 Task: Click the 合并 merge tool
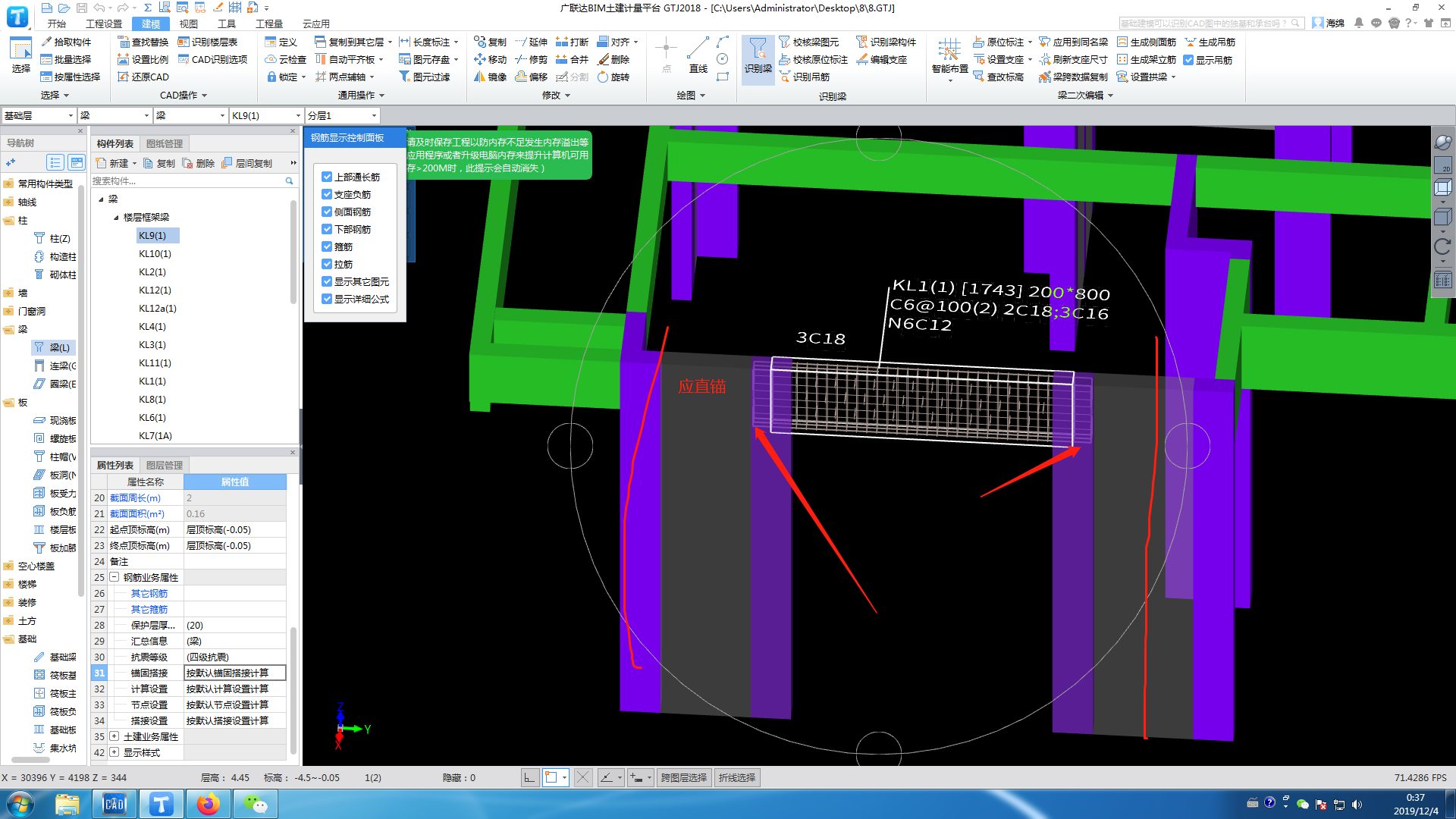click(572, 59)
